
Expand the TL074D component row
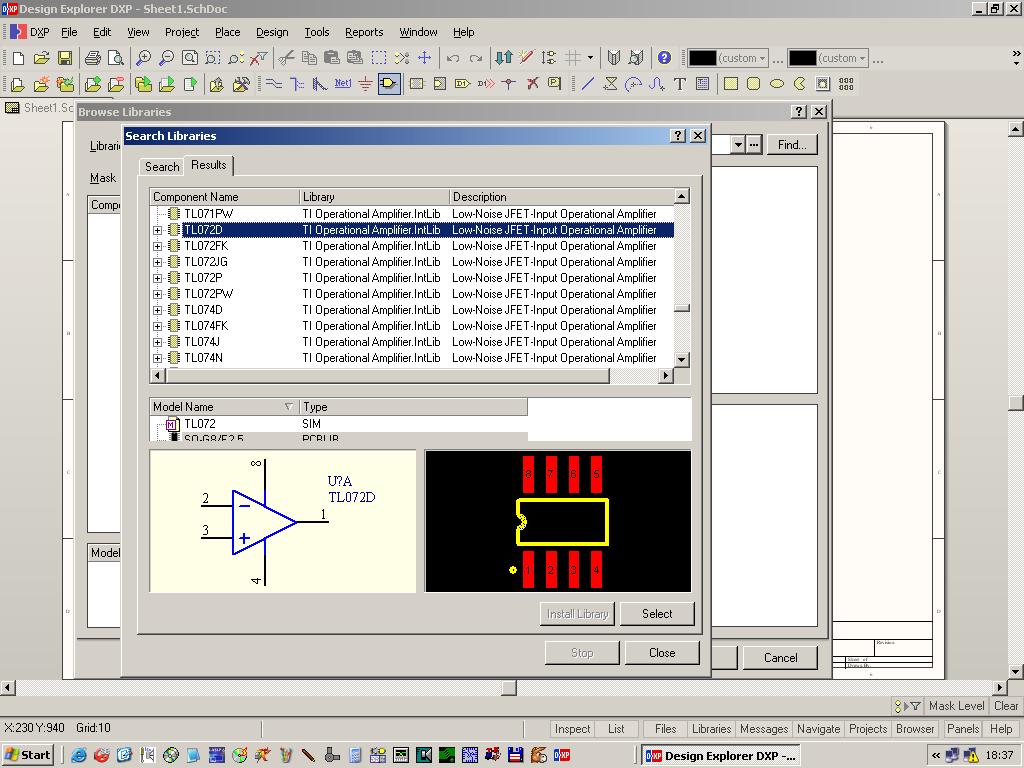(157, 310)
